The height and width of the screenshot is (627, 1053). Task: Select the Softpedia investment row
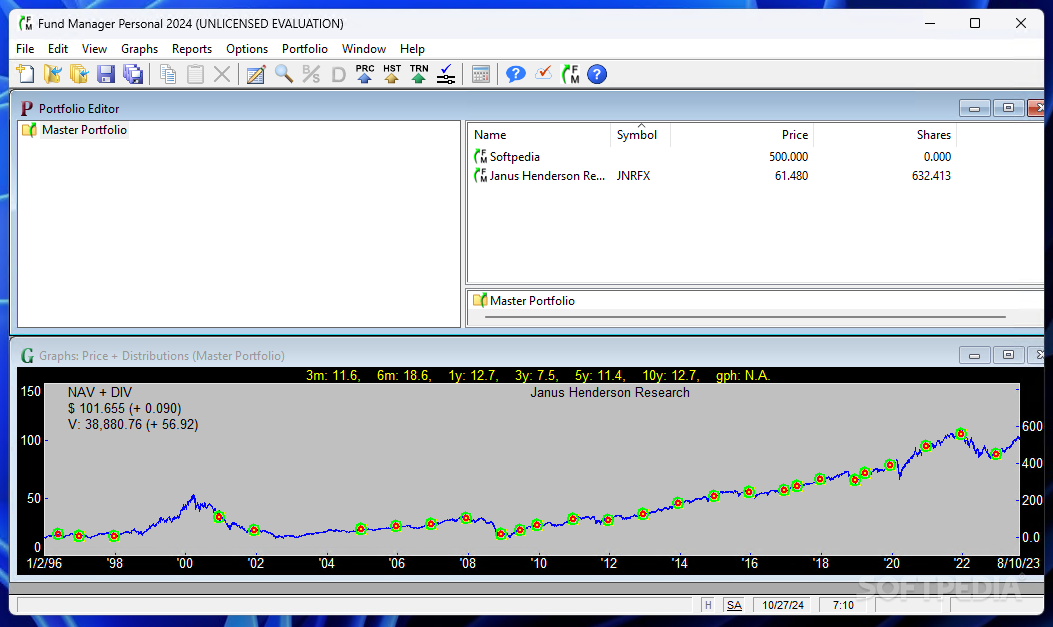tap(756, 156)
